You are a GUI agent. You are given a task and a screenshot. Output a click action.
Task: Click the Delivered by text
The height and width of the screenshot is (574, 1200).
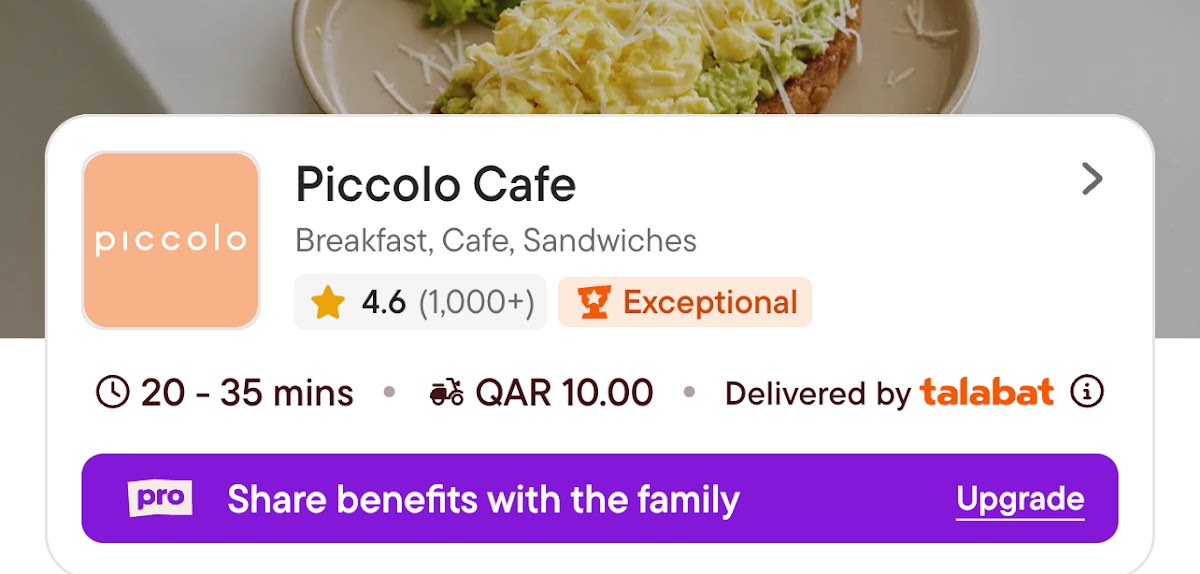[x=817, y=394]
